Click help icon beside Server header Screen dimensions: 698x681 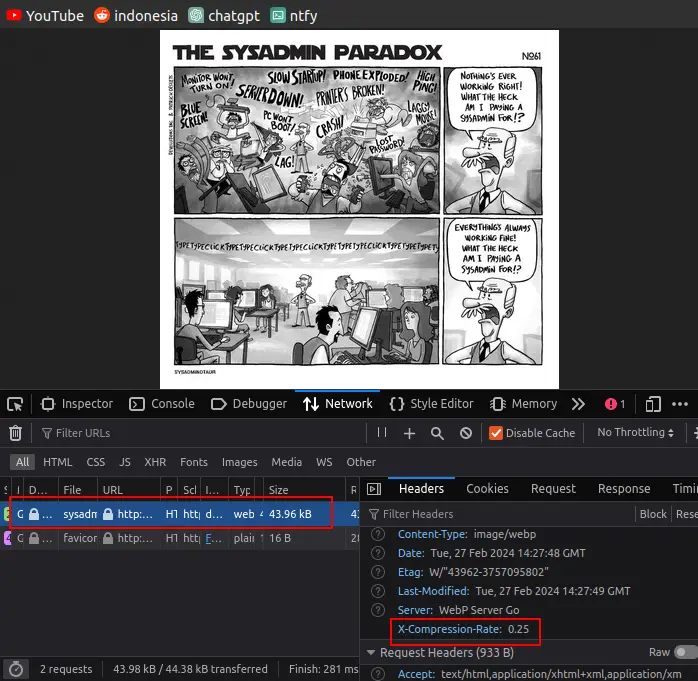point(377,610)
